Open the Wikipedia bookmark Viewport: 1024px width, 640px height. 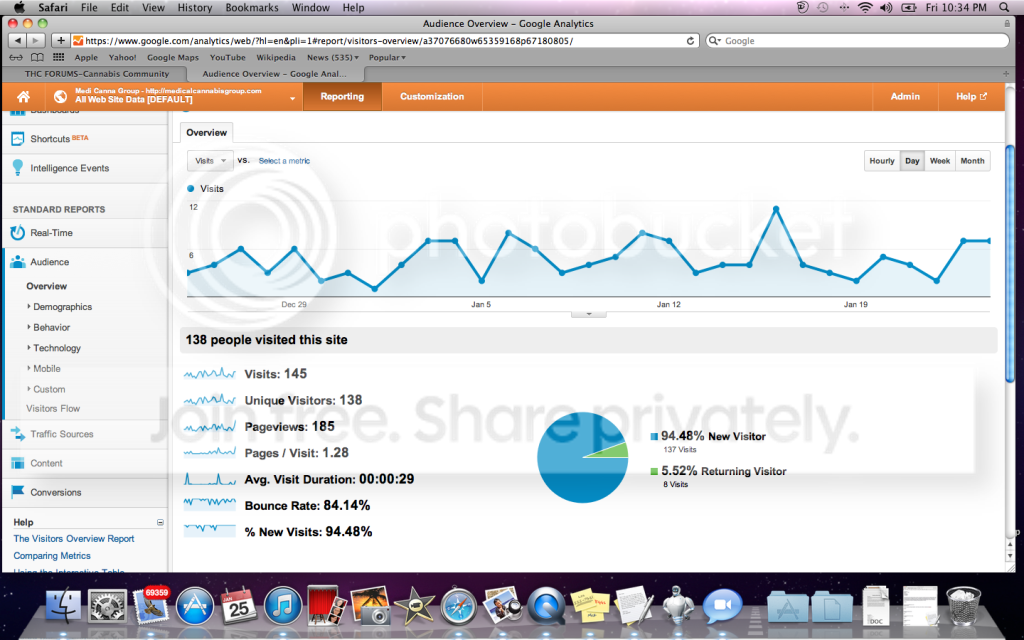(x=276, y=57)
